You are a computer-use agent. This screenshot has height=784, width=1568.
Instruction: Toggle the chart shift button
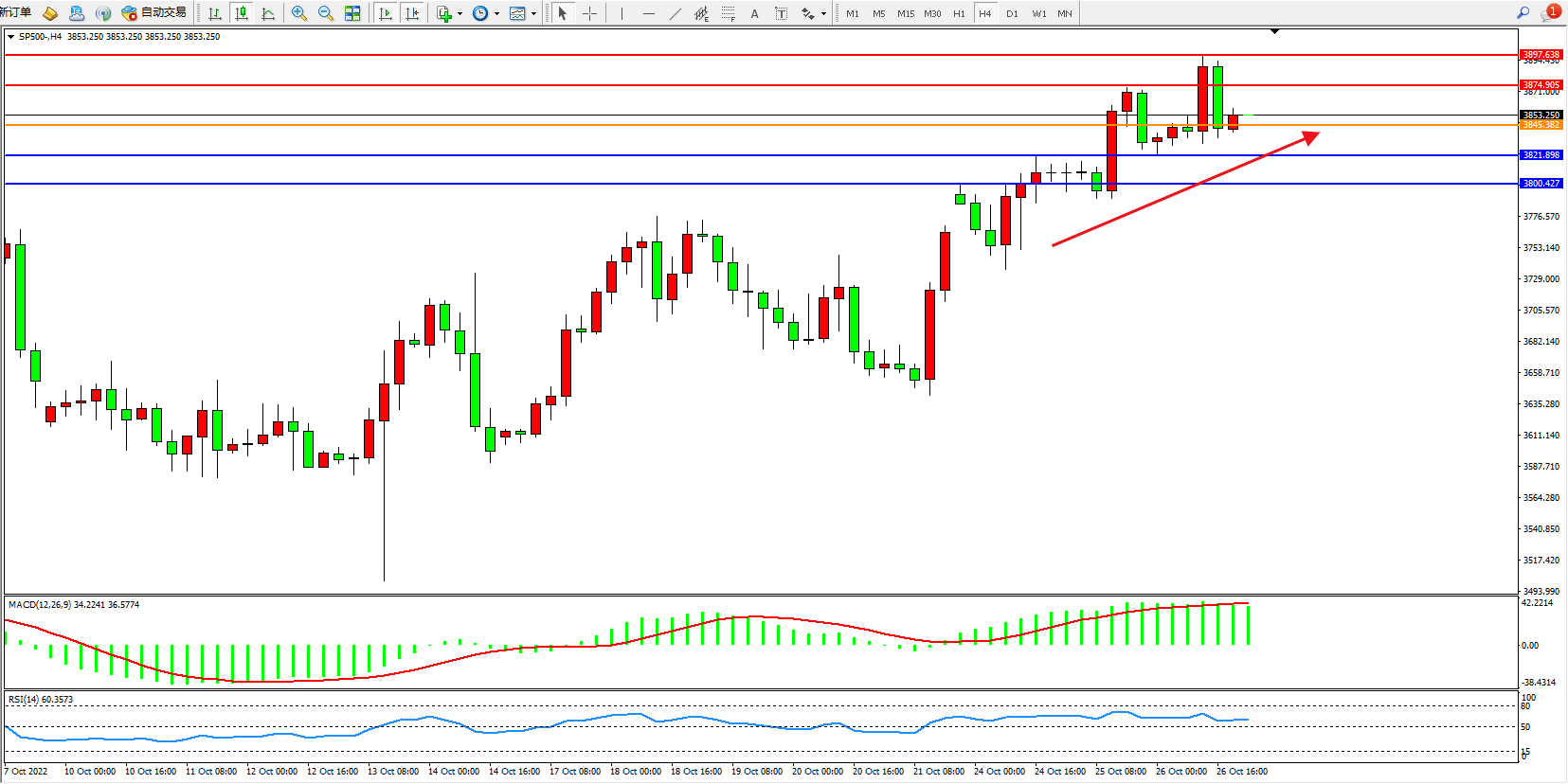(x=412, y=13)
